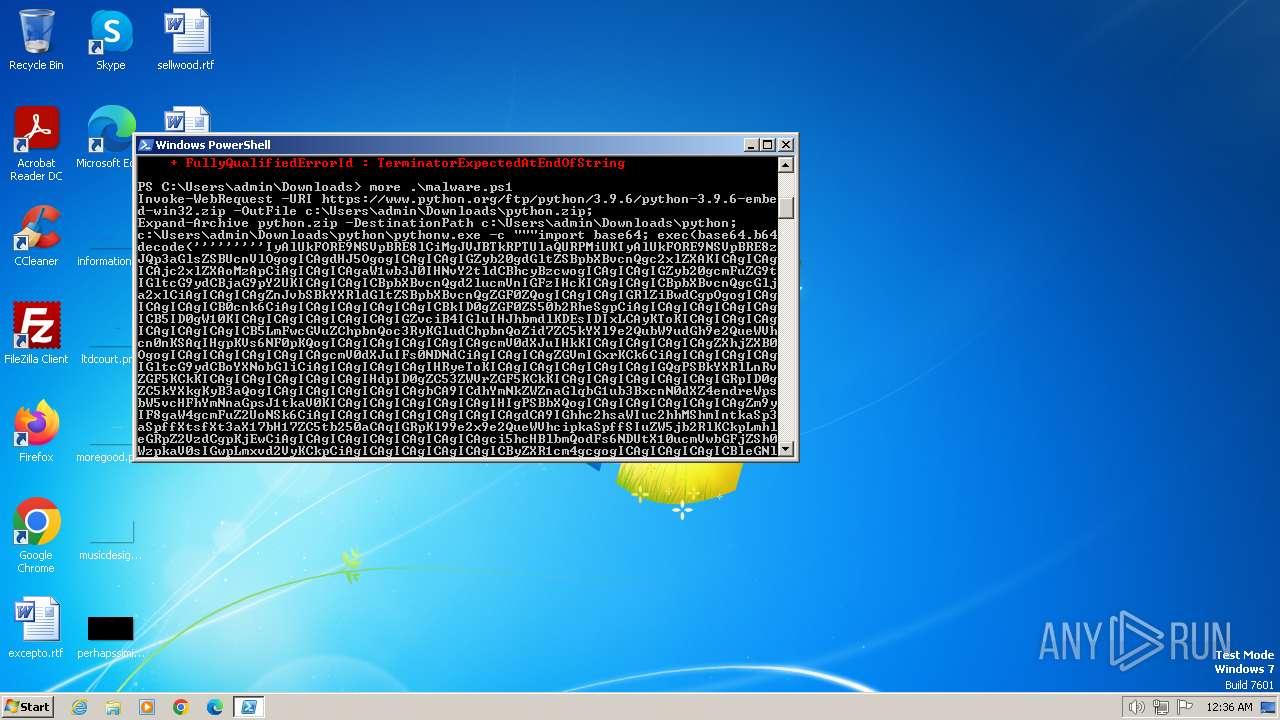Viewport: 1280px width, 720px height.
Task: Click the 'more .\malware.ps1' command line
Action: [440, 187]
